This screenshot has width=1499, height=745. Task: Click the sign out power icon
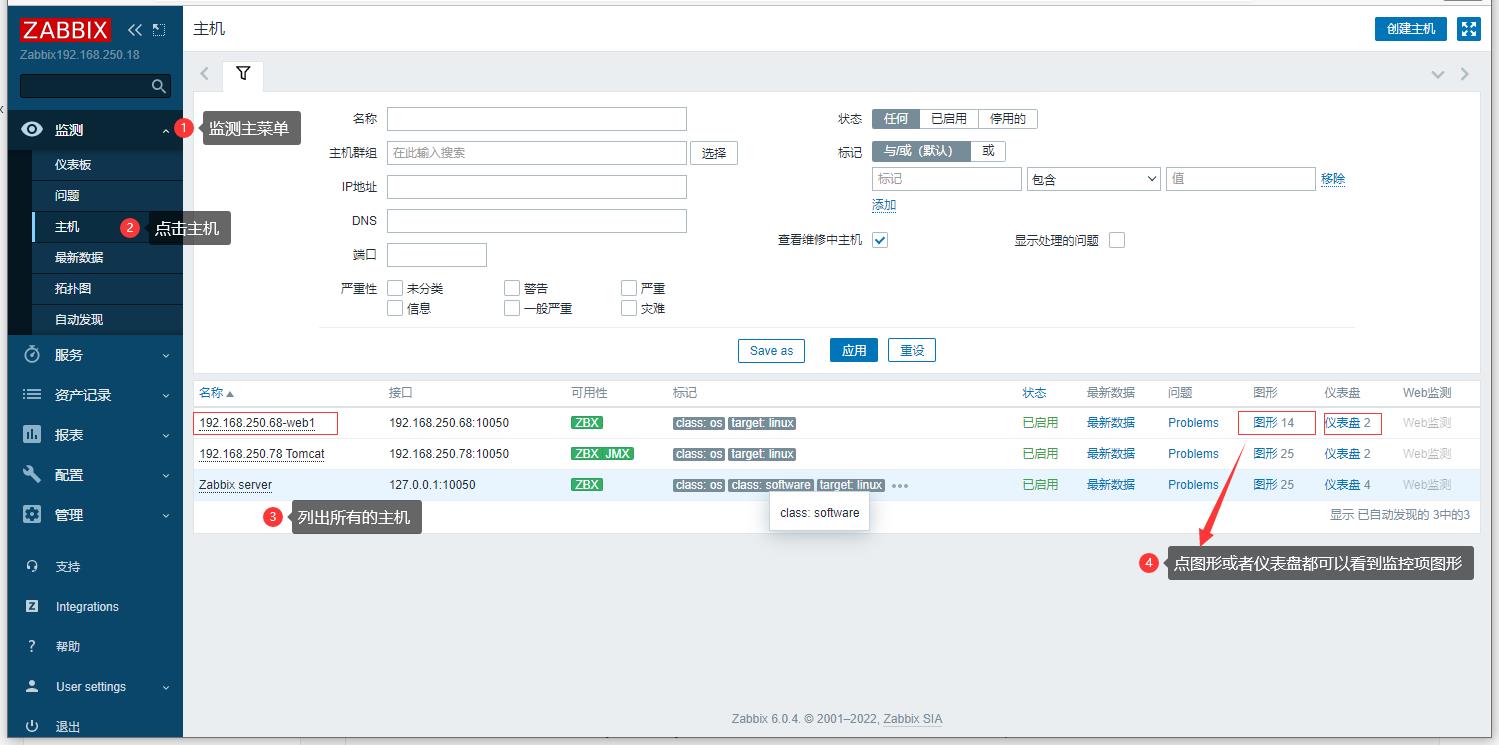tap(32, 727)
